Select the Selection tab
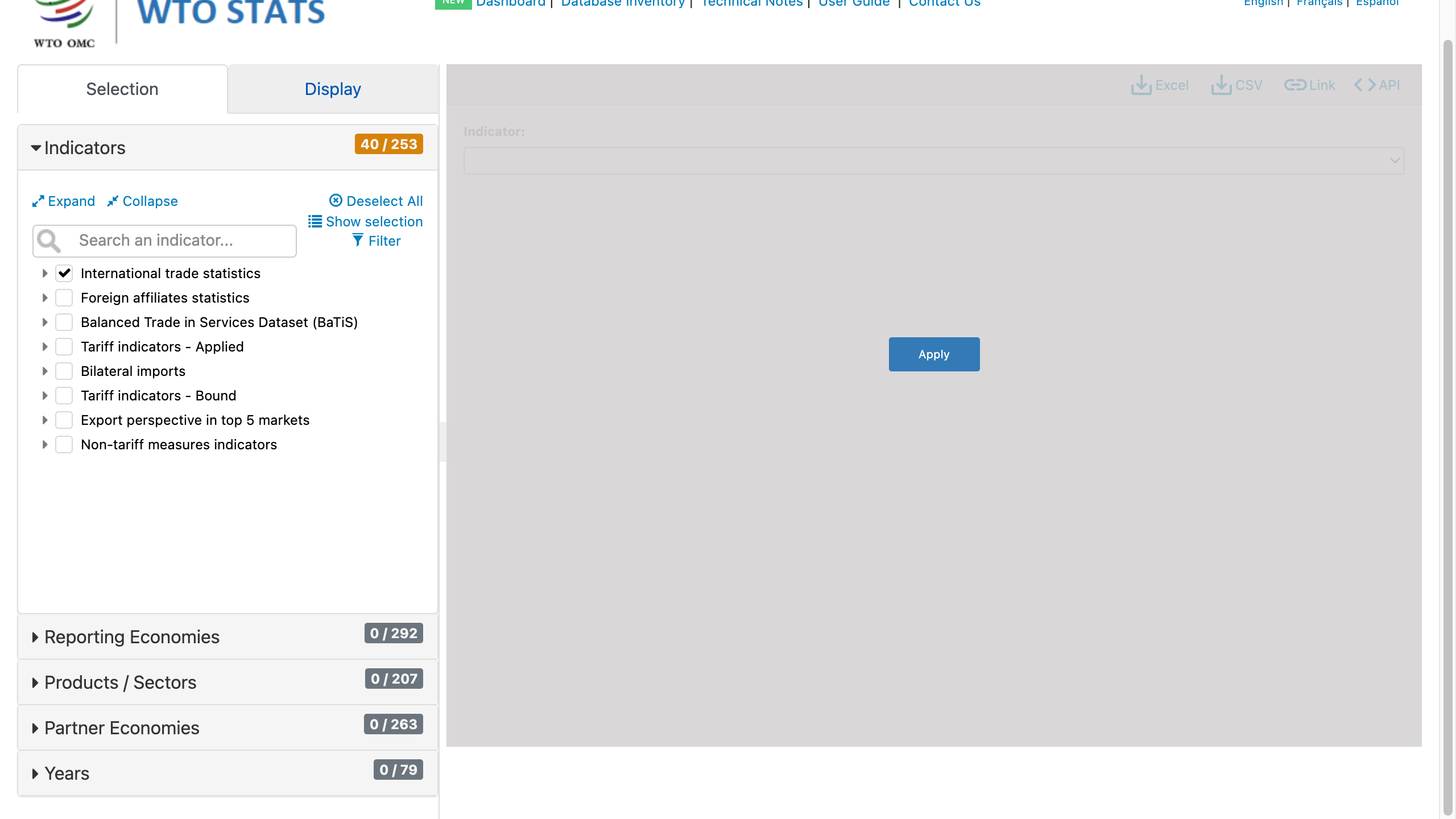1456x819 pixels. 122,89
